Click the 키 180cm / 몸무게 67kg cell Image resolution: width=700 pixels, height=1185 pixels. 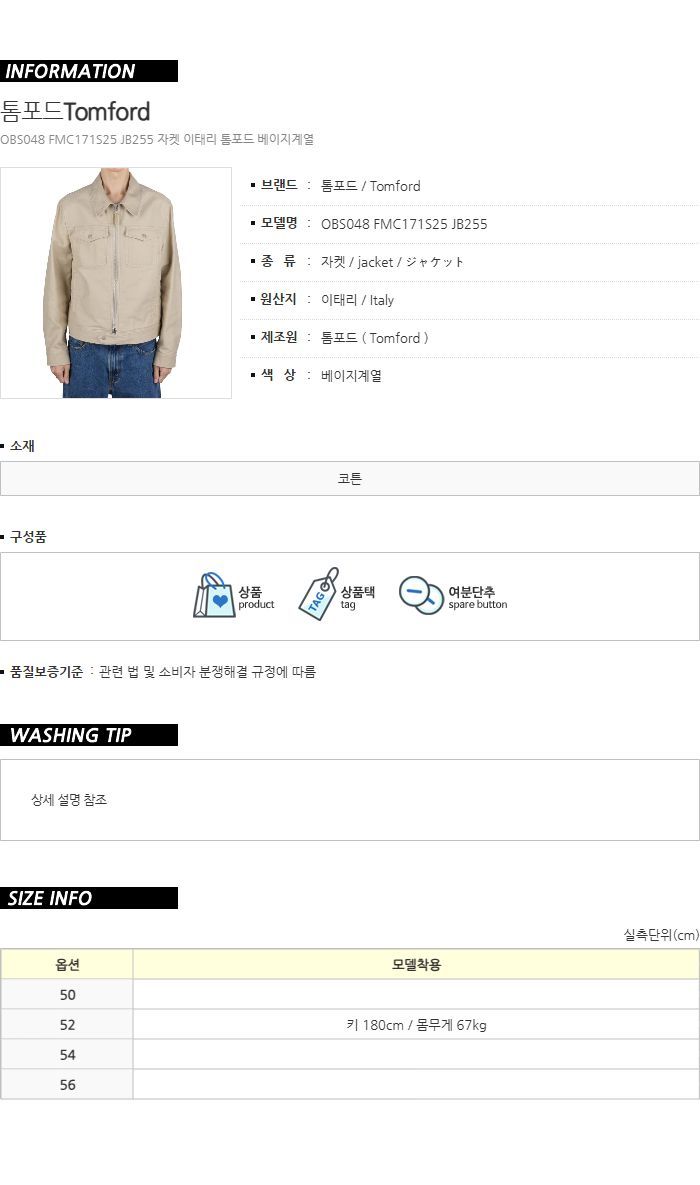pos(416,1025)
